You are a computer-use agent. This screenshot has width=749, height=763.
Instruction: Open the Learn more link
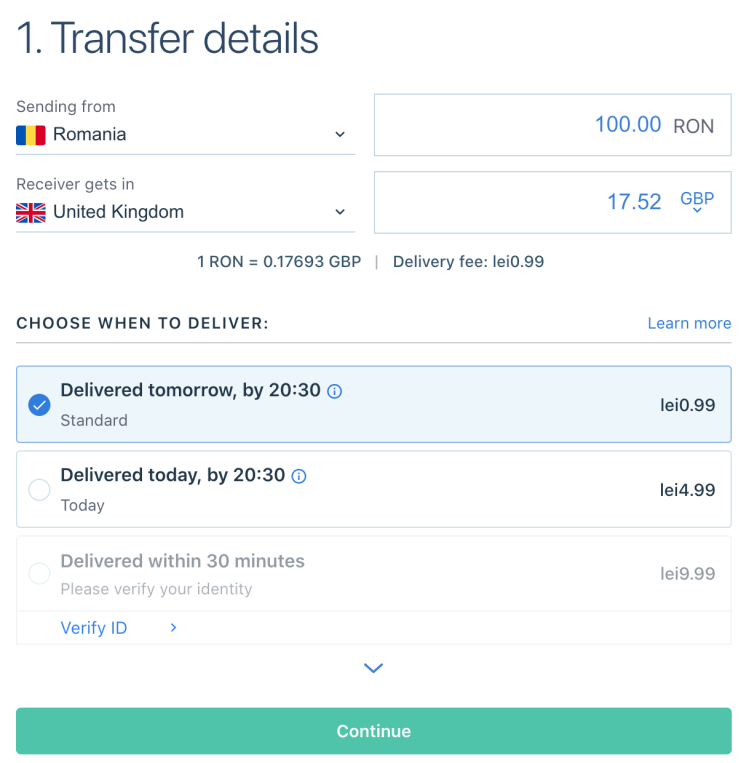[689, 323]
